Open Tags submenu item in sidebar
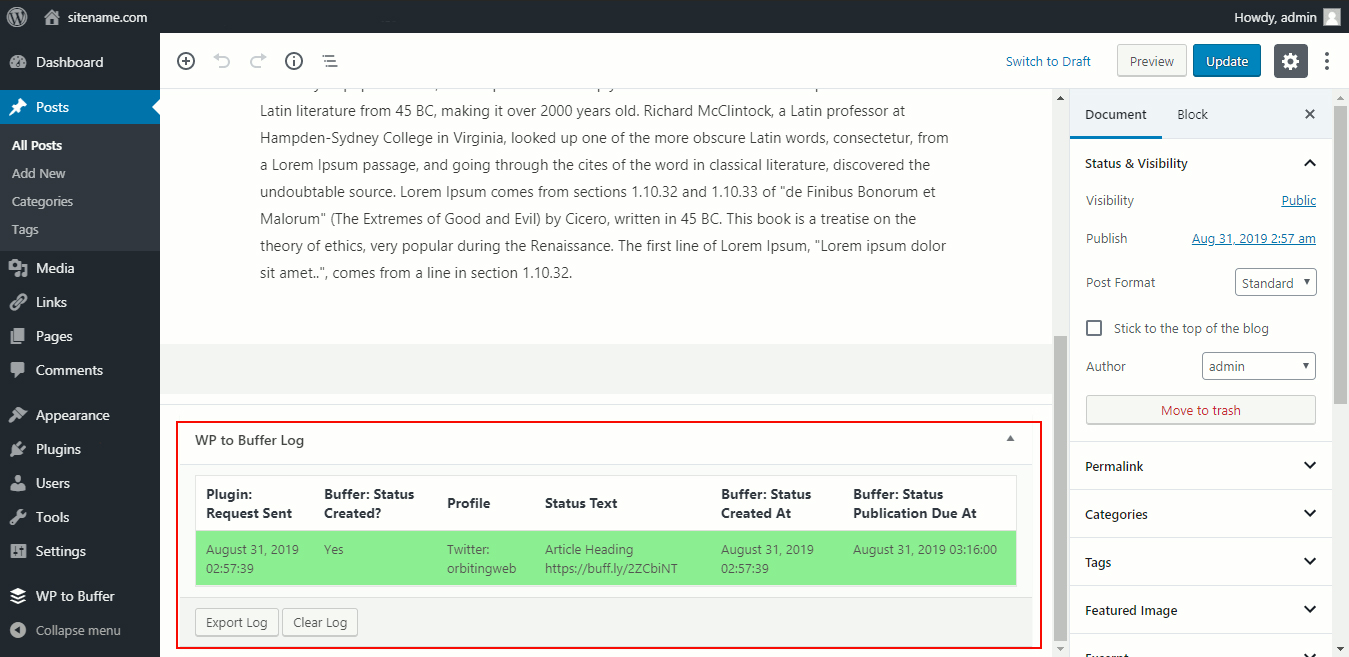 pyautogui.click(x=25, y=229)
